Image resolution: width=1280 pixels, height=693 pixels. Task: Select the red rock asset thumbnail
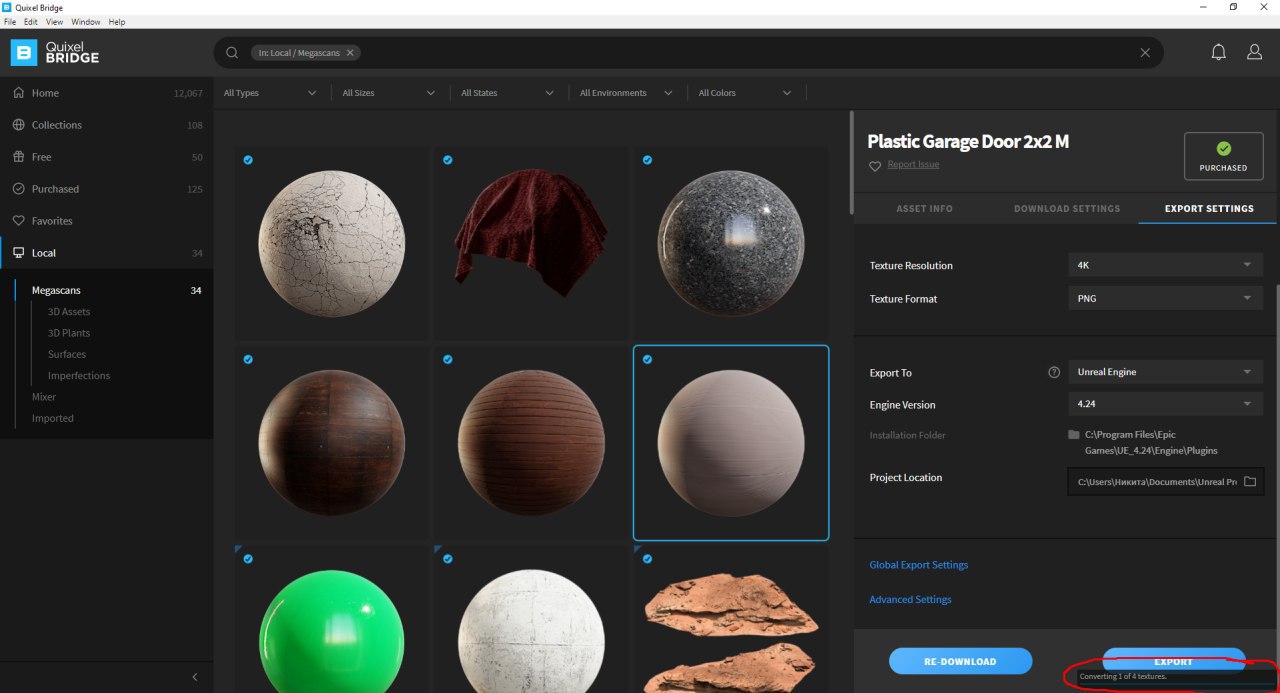click(x=730, y=620)
